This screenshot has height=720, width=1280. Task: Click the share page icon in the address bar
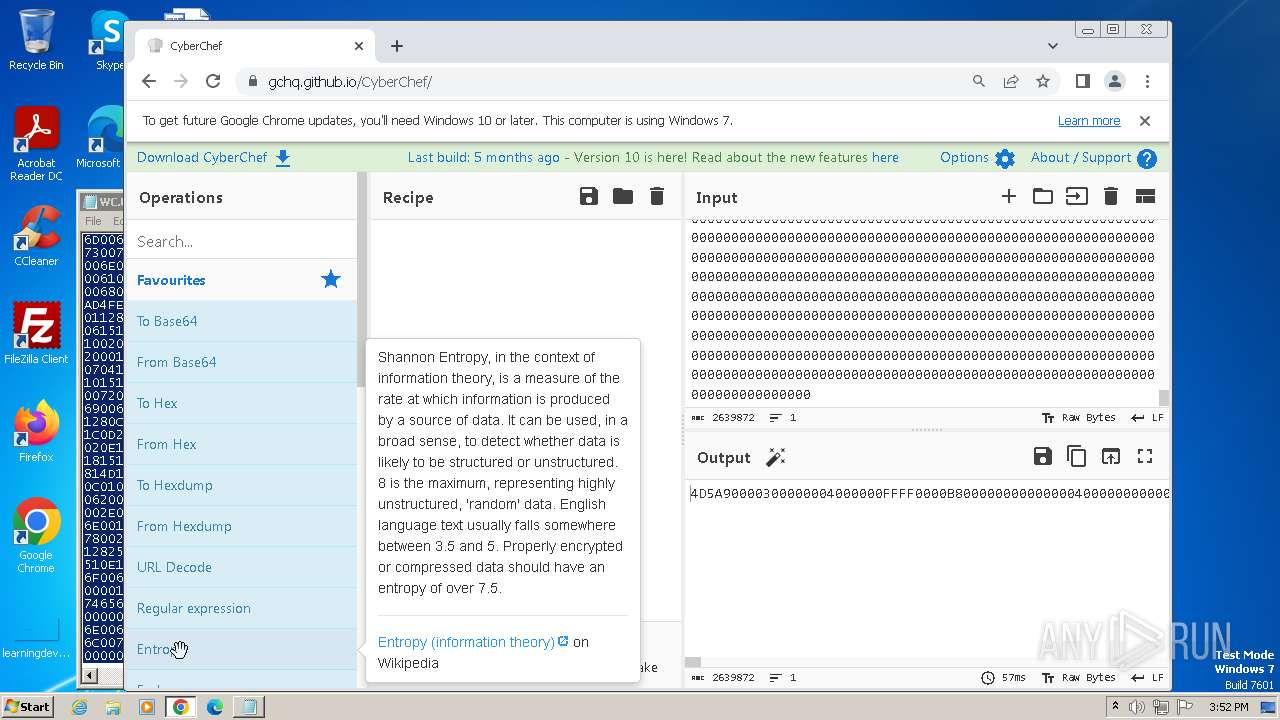(1011, 82)
